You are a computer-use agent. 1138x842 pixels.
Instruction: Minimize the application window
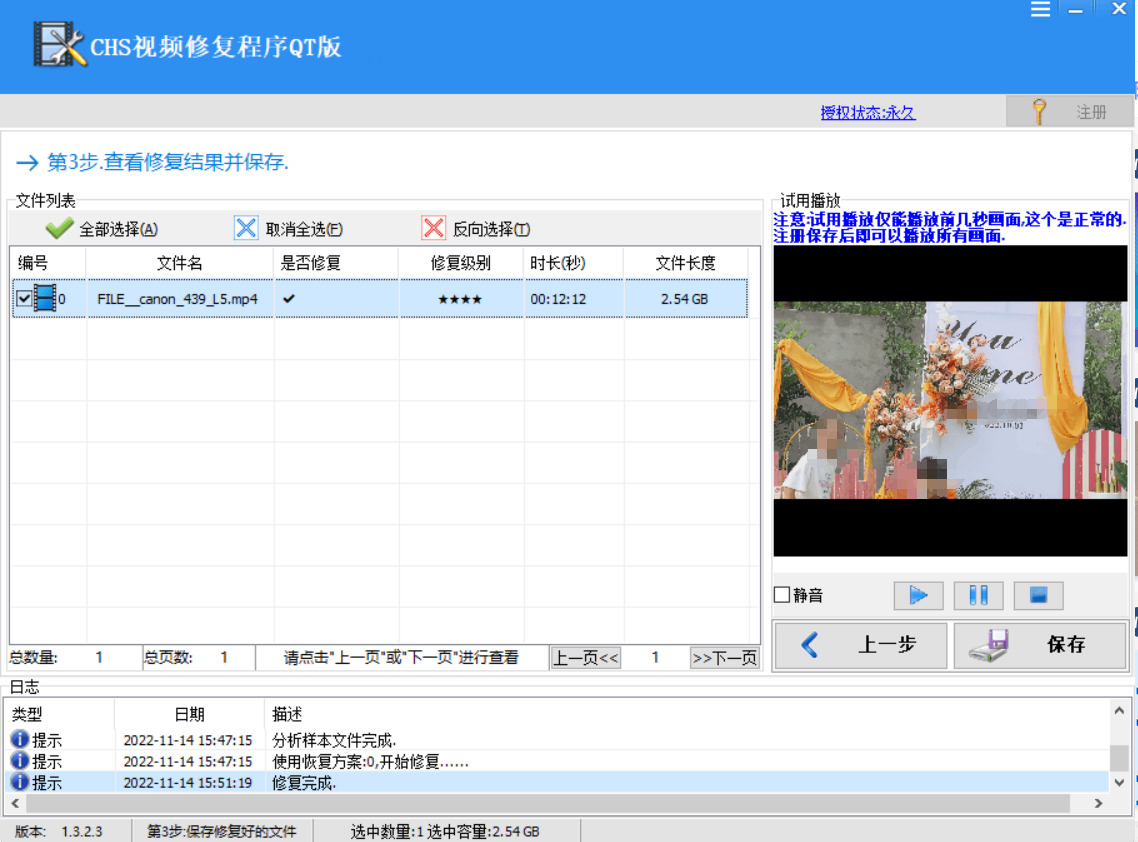(x=1076, y=10)
